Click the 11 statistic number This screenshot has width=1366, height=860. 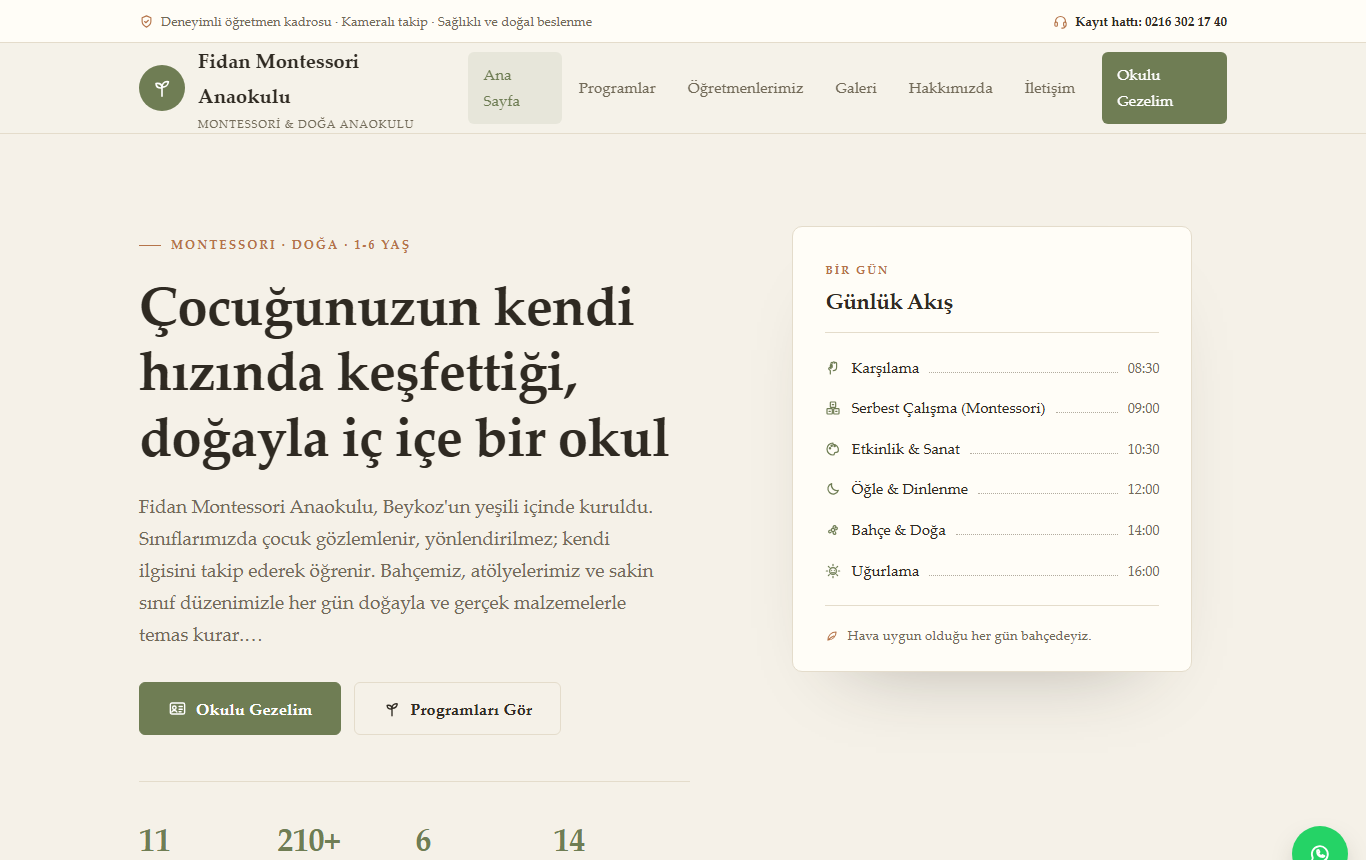[x=155, y=841]
